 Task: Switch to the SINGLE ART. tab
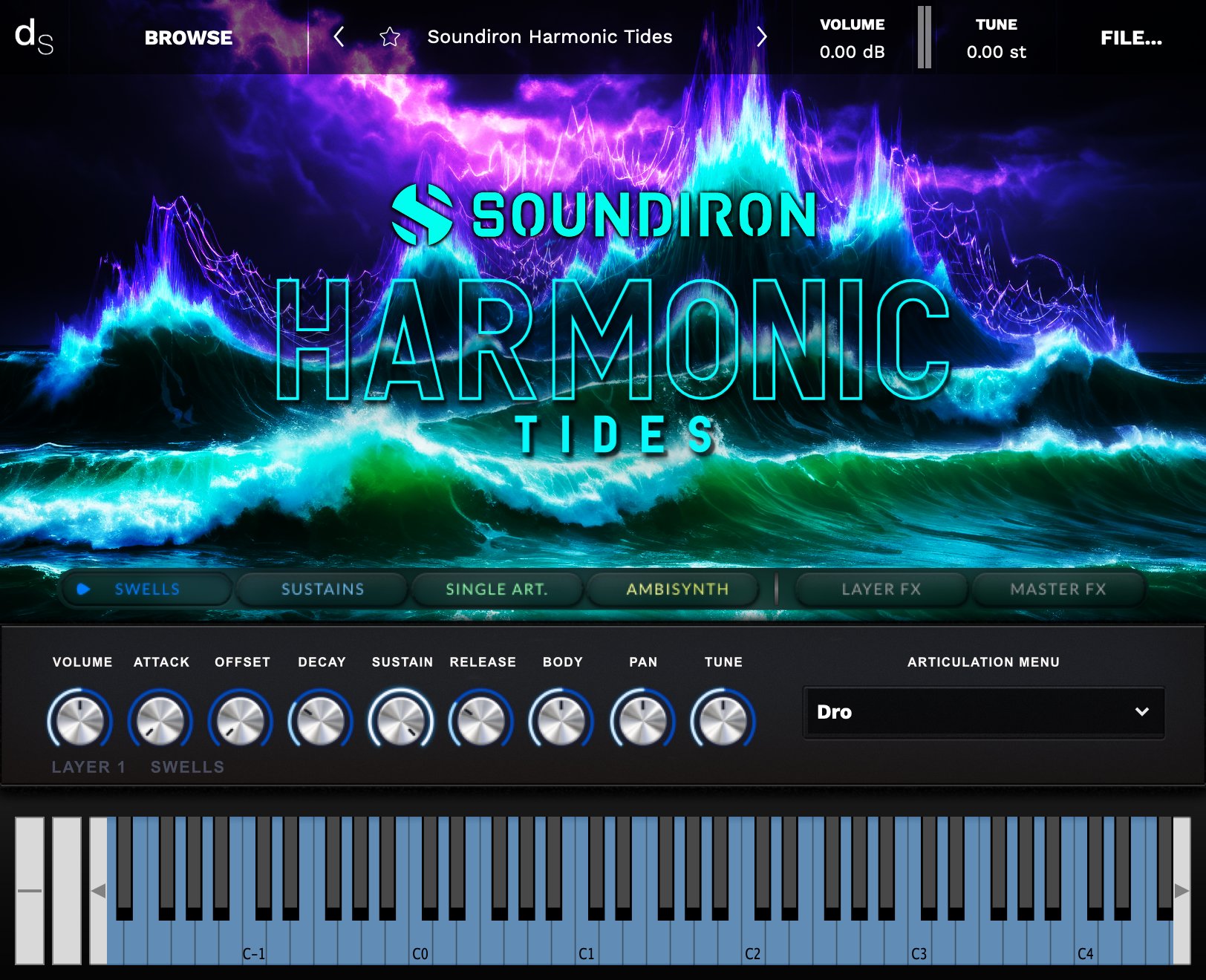497,589
